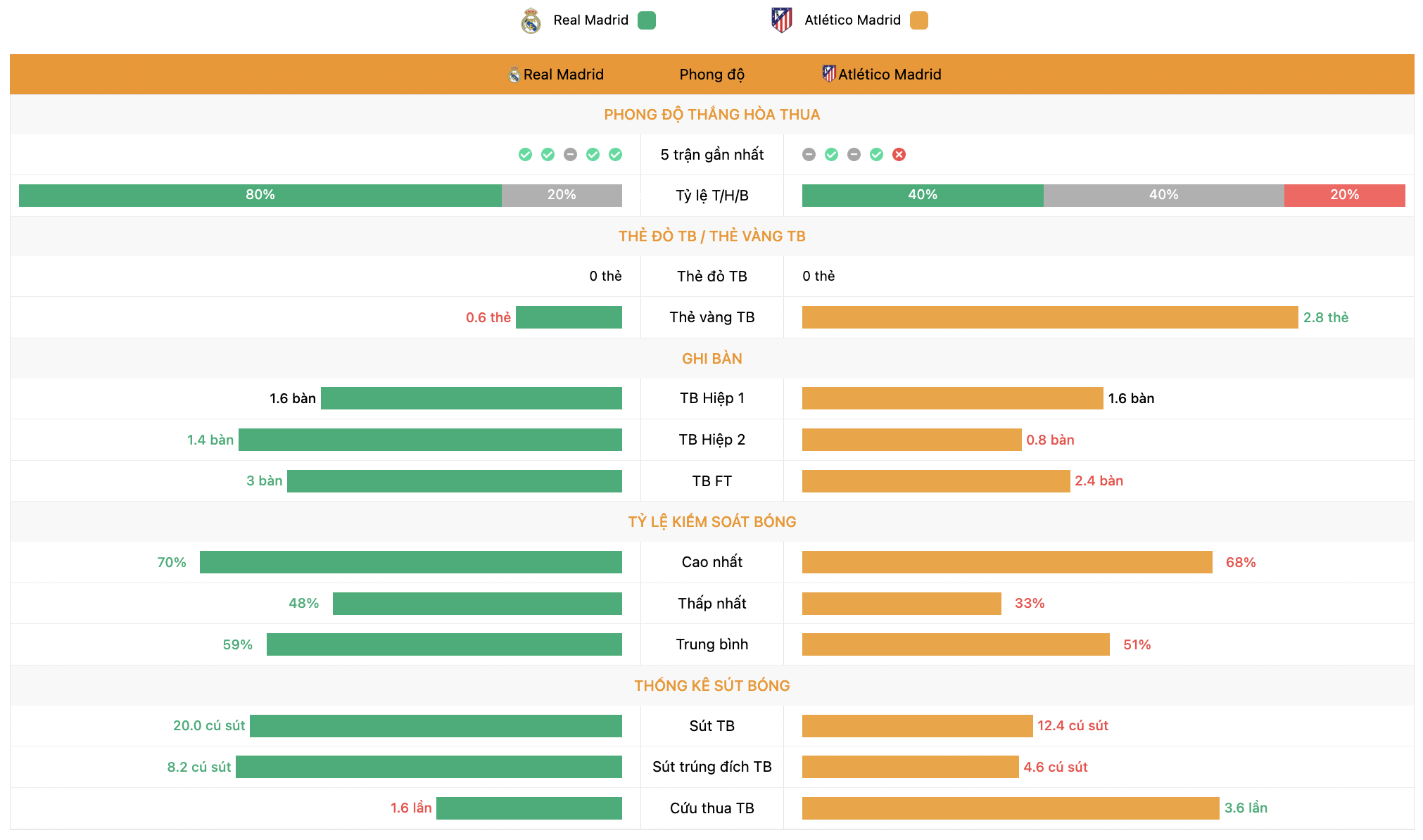
Task: Click the THẺ ĐỎ TB / THẺ VÀNG TB heading
Action: (711, 236)
